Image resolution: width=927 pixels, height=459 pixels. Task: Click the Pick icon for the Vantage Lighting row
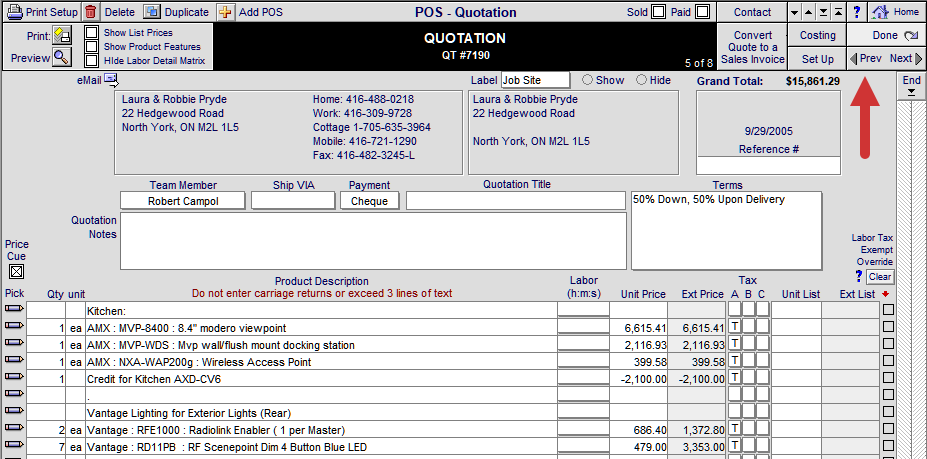[x=14, y=409]
